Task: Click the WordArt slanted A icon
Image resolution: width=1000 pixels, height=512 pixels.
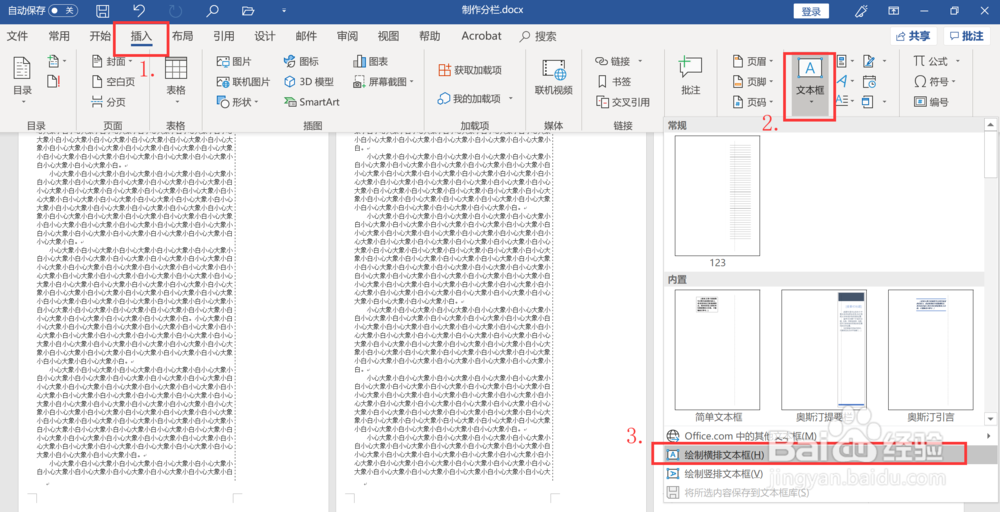Action: [x=843, y=82]
